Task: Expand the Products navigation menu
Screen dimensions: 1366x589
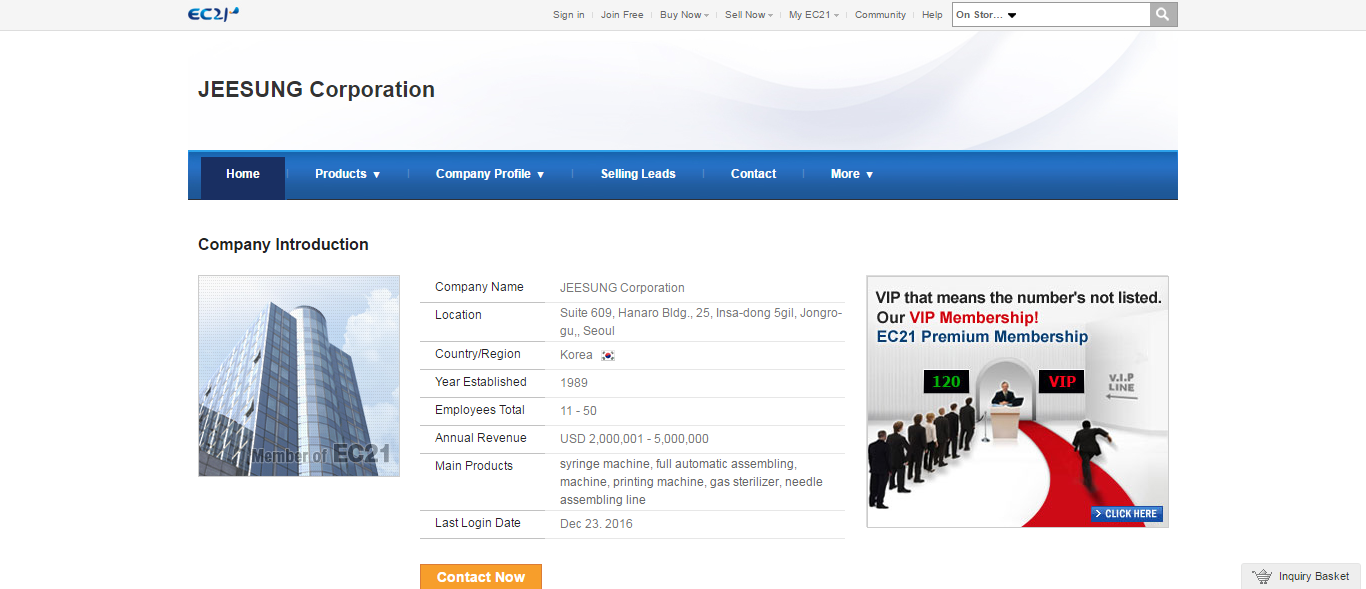Action: pyautogui.click(x=347, y=174)
